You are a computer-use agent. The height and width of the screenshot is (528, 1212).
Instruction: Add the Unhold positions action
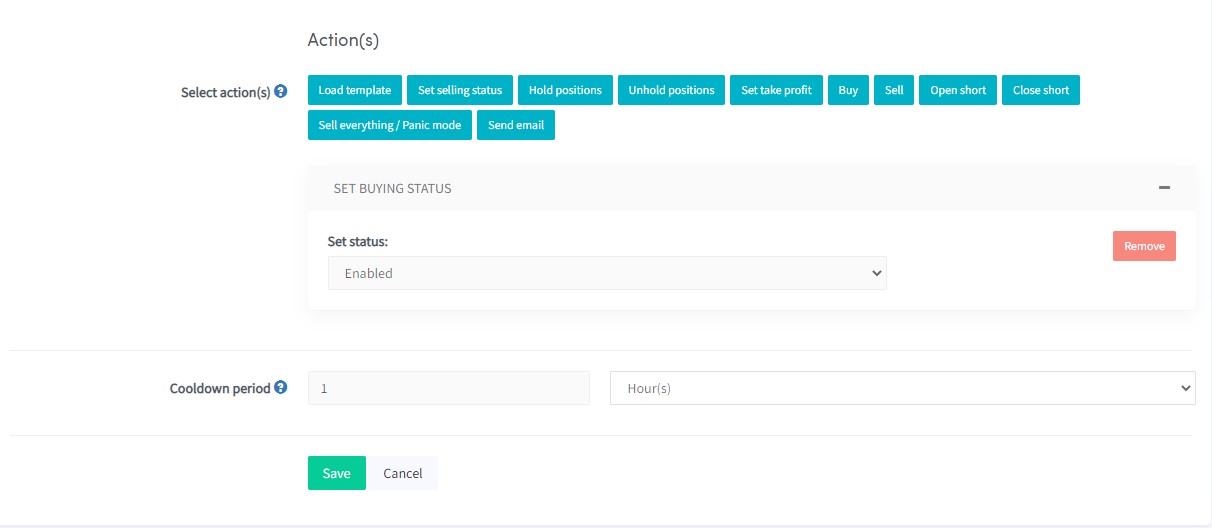click(671, 90)
